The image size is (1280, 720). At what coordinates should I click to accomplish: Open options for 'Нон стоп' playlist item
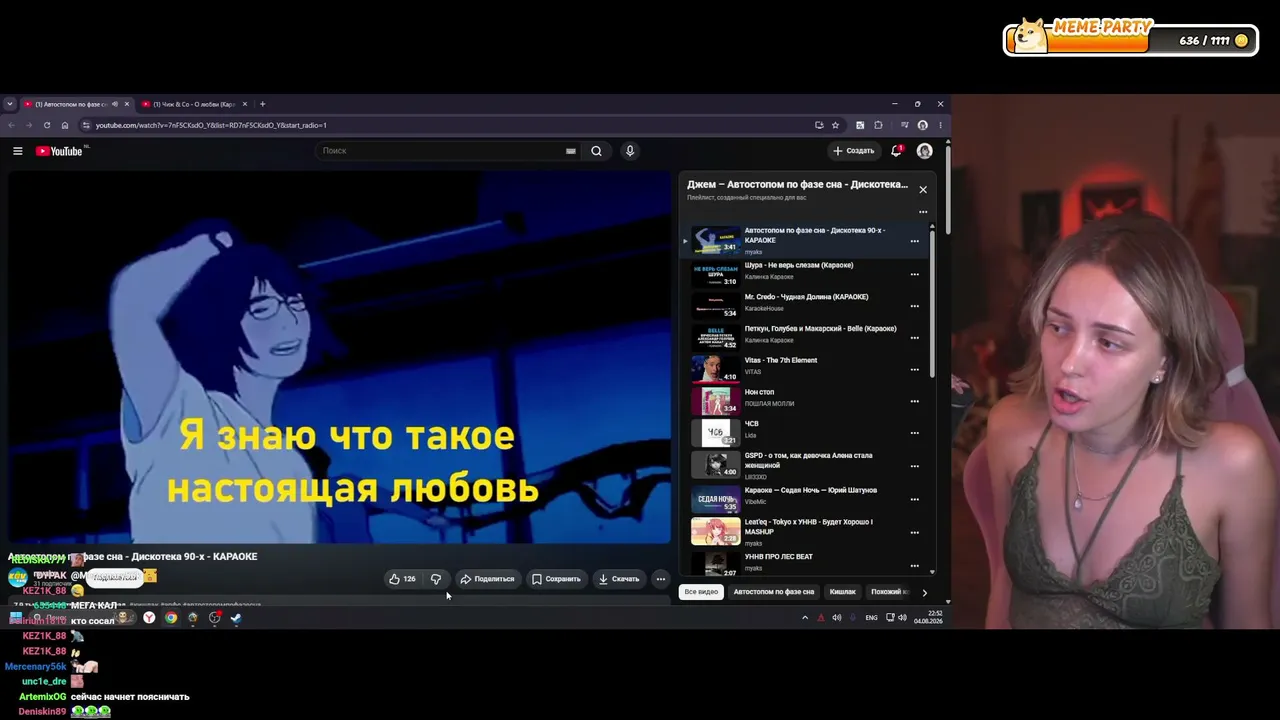[x=914, y=401]
